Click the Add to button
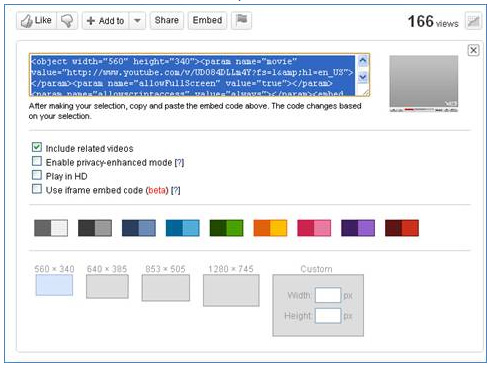 pyautogui.click(x=105, y=21)
